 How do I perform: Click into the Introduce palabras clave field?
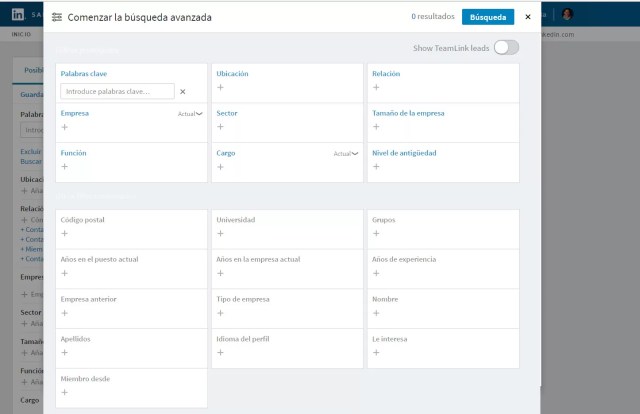[118, 91]
